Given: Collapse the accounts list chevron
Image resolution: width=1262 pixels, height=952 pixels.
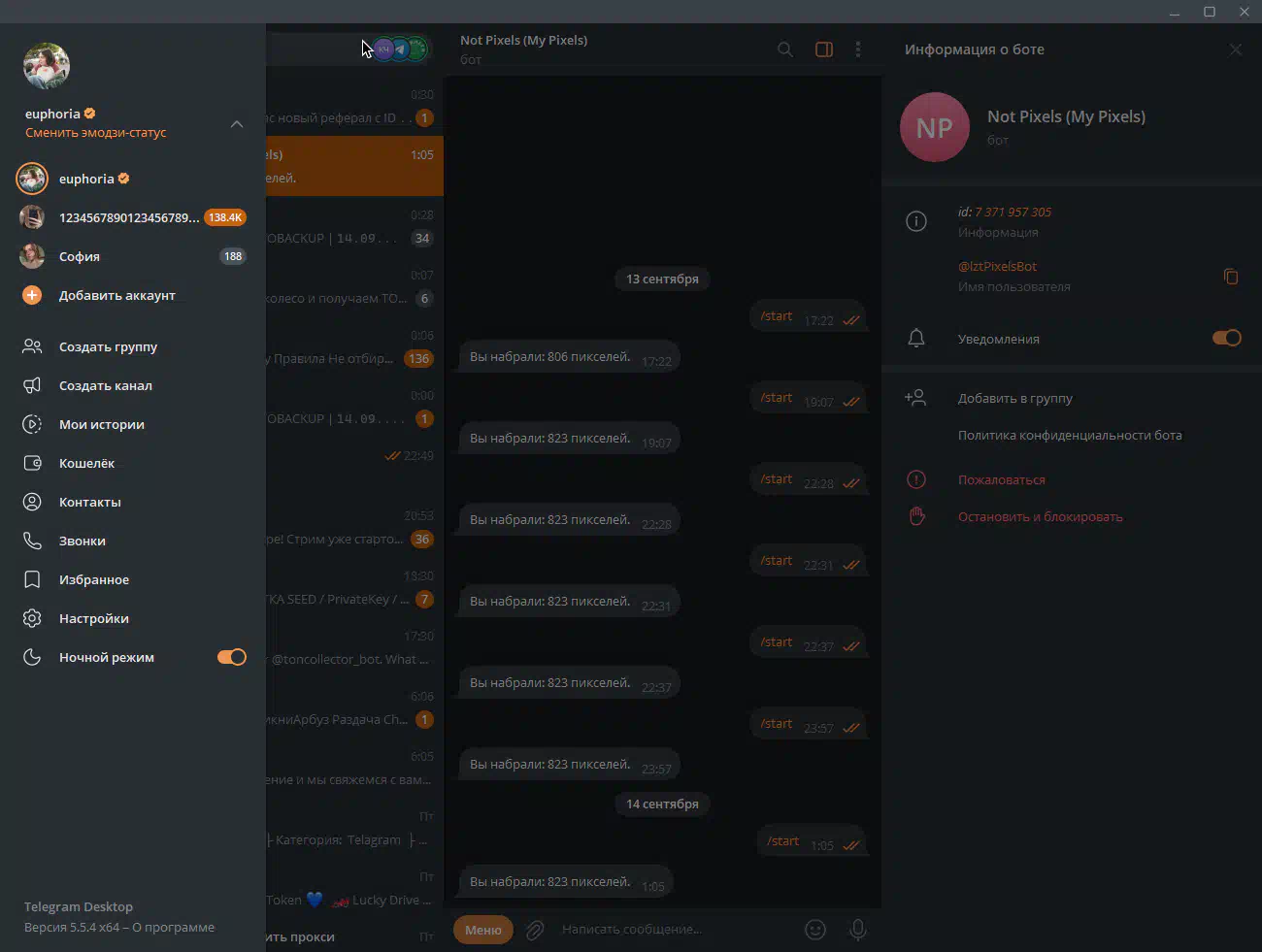Looking at the screenshot, I should [x=237, y=124].
